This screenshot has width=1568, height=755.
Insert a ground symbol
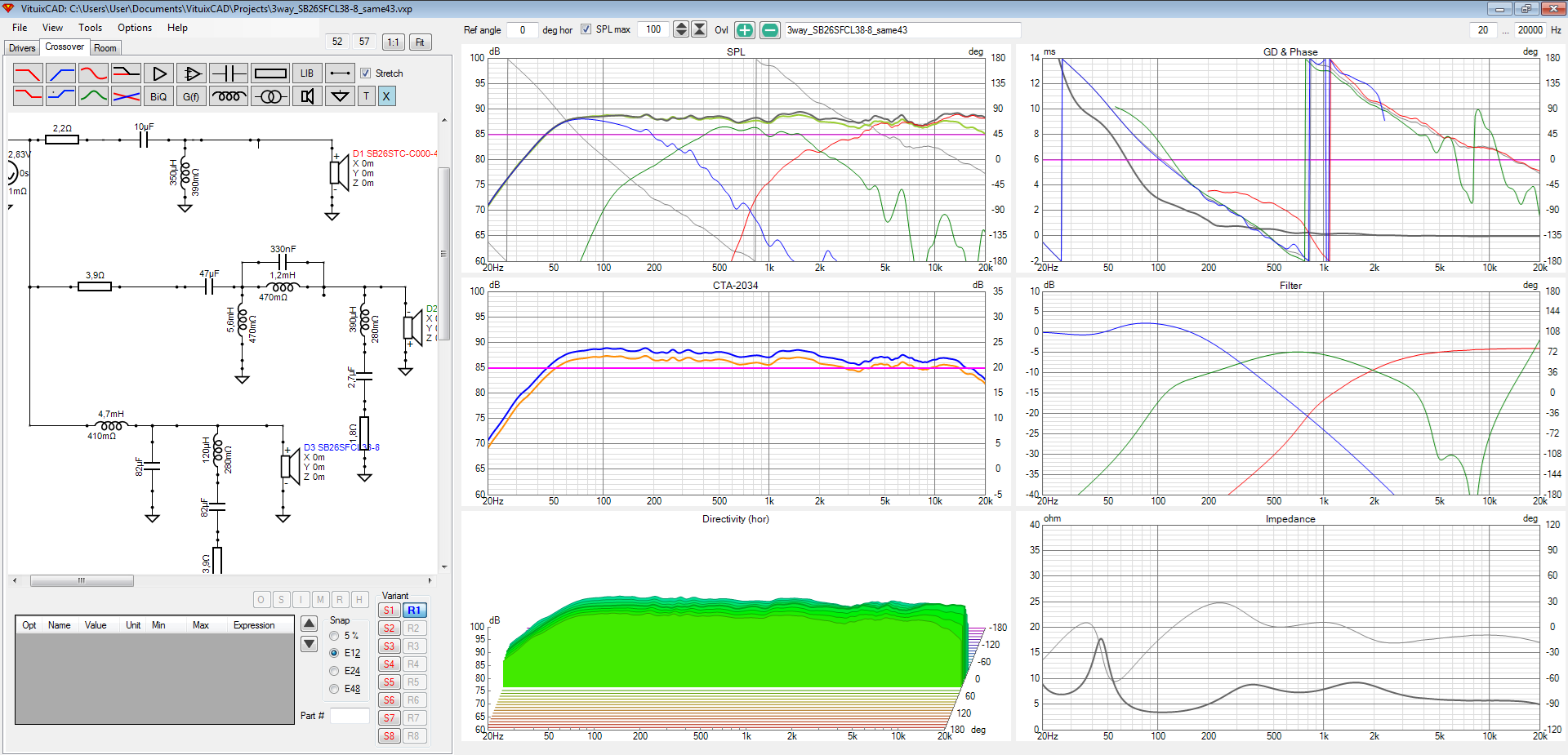pyautogui.click(x=340, y=96)
